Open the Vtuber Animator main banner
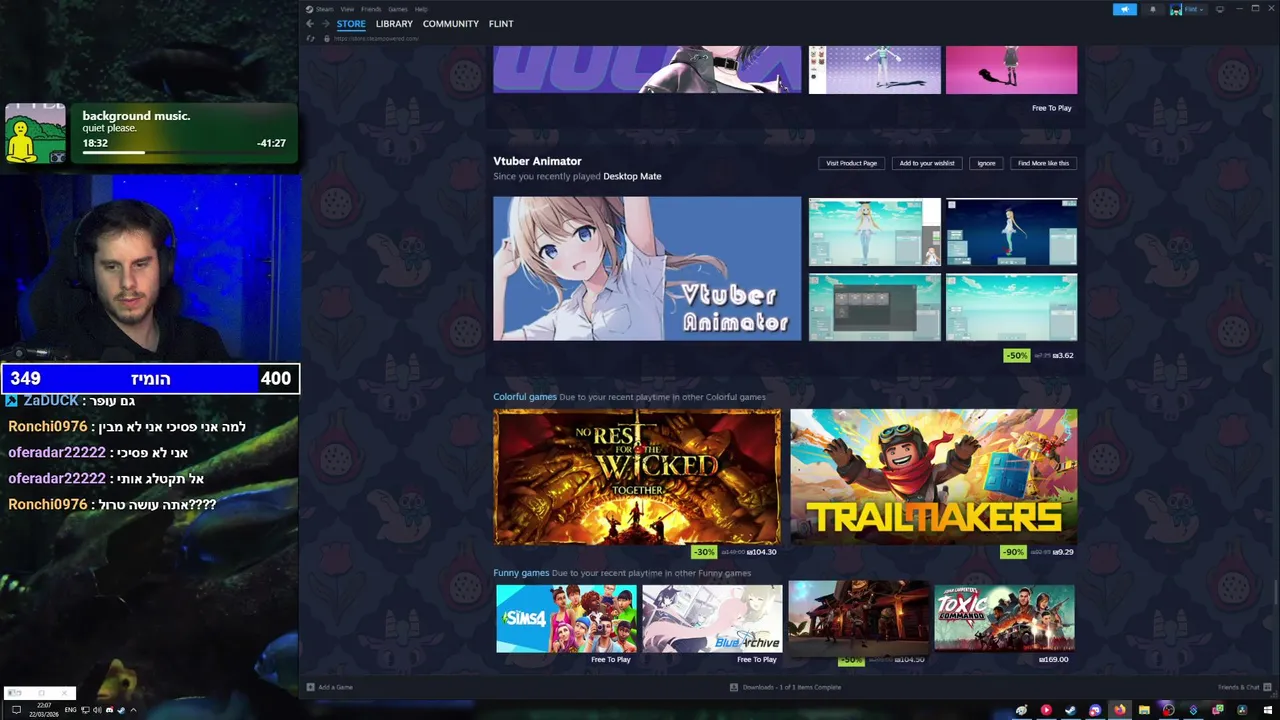The width and height of the screenshot is (1280, 720). (x=647, y=268)
